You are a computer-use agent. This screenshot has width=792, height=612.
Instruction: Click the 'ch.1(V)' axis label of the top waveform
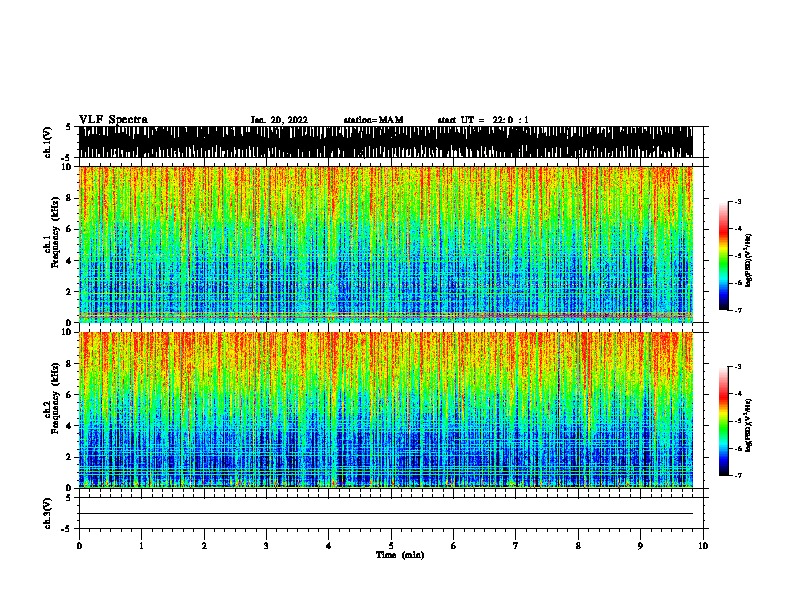click(x=48, y=142)
